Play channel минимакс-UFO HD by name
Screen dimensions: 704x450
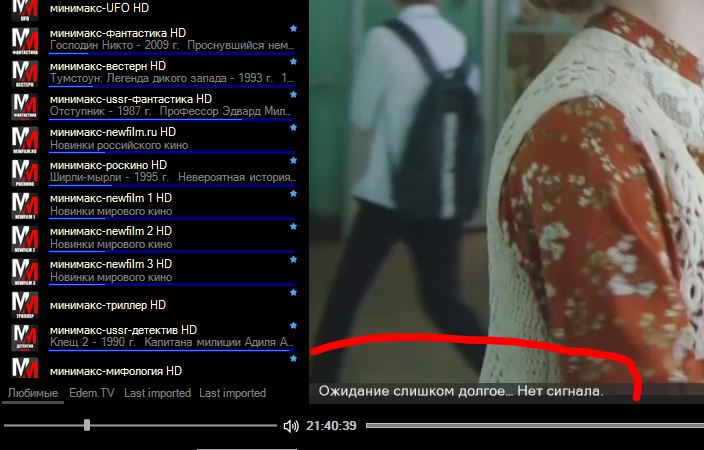[x=99, y=8]
